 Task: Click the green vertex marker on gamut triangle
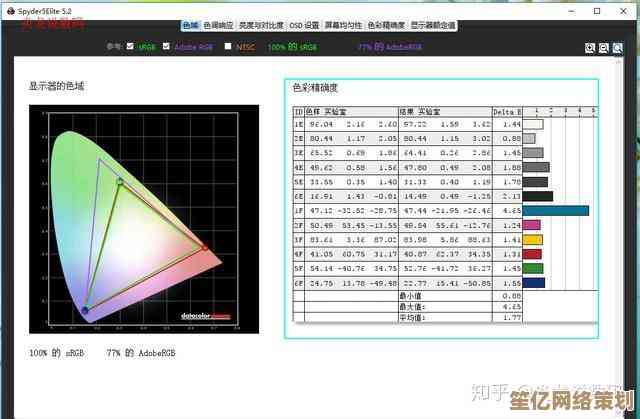[120, 182]
